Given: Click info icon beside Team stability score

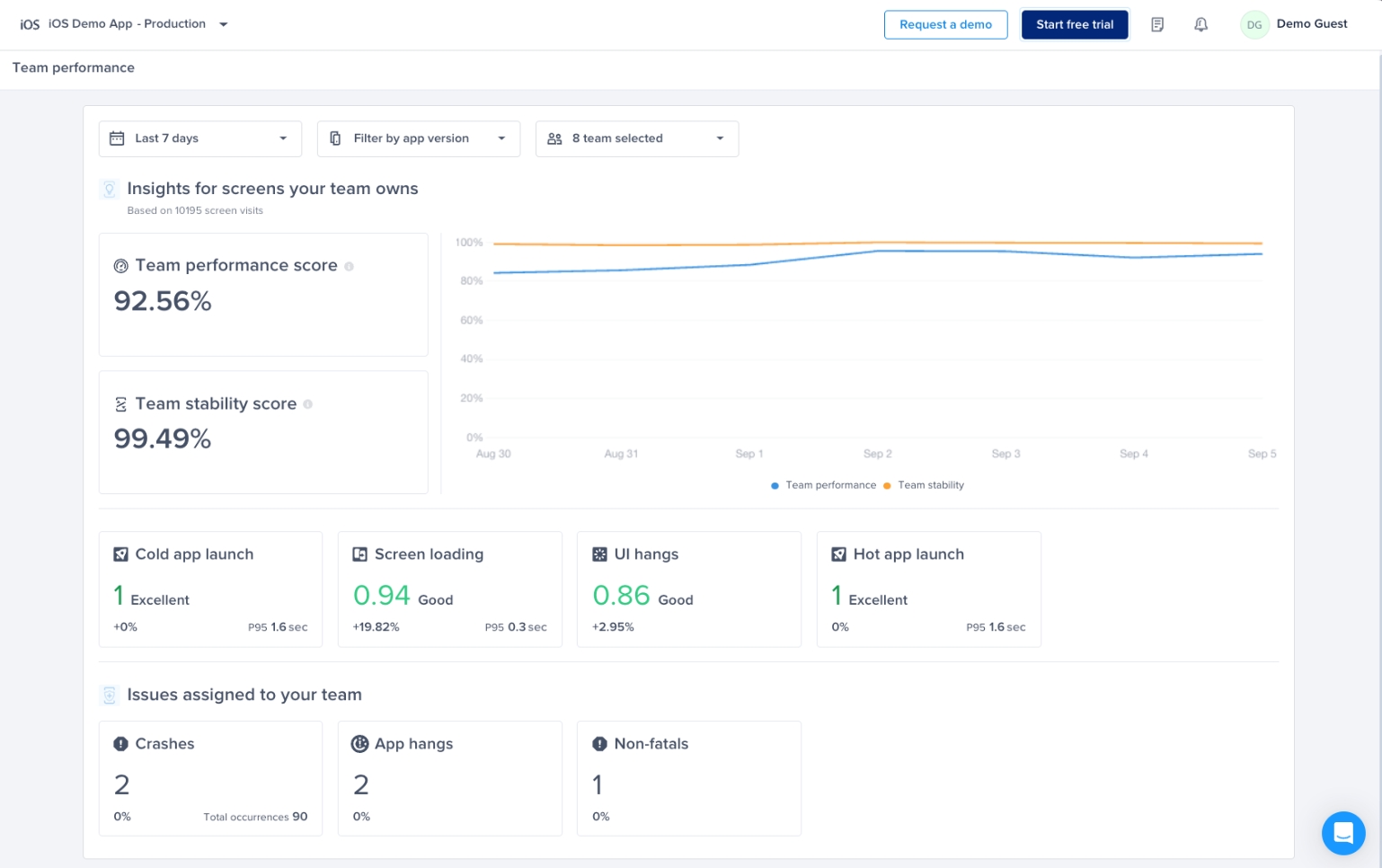Looking at the screenshot, I should click(308, 404).
